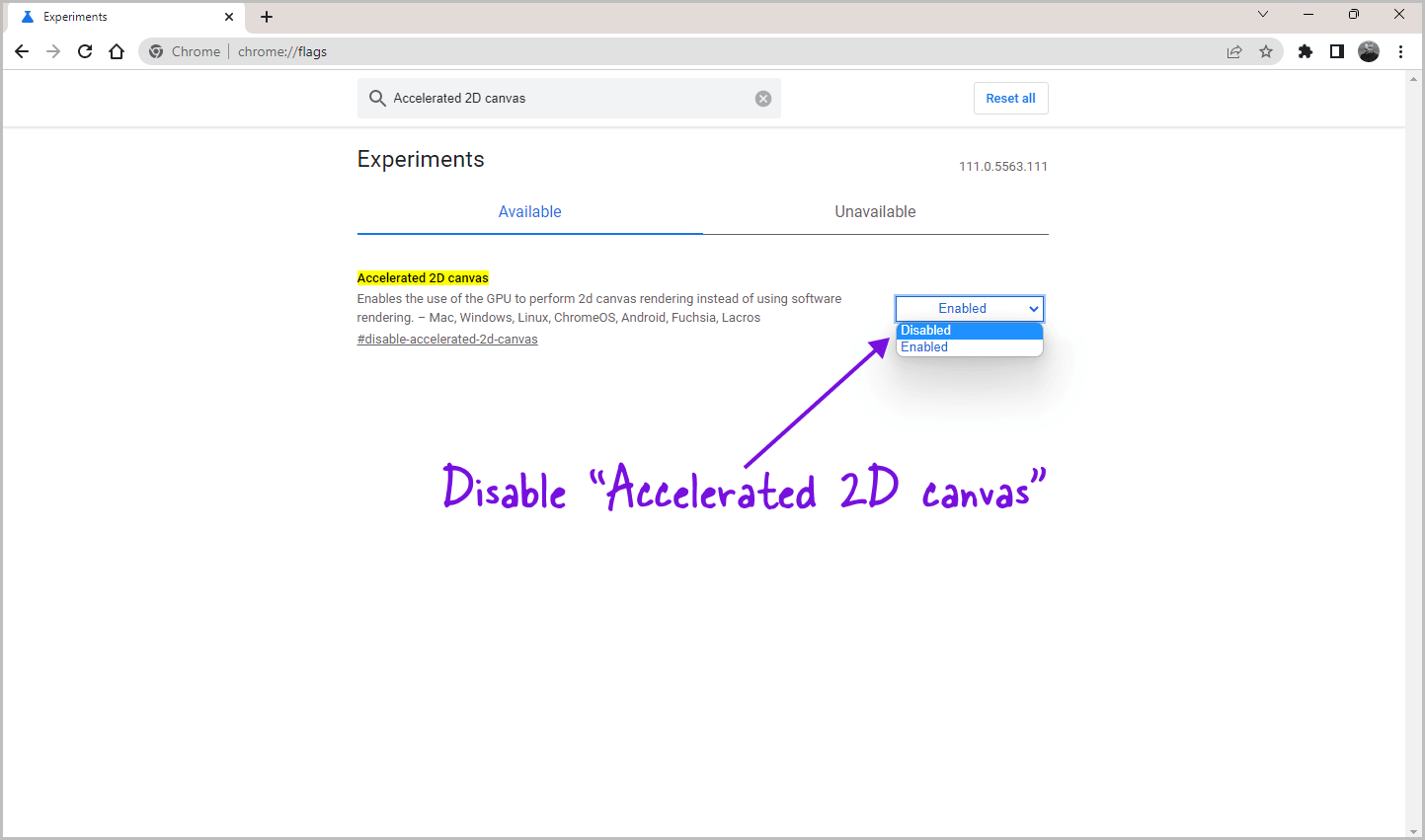Click the share icon in the toolbar
Viewport: 1425px width, 840px height.
1234,51
